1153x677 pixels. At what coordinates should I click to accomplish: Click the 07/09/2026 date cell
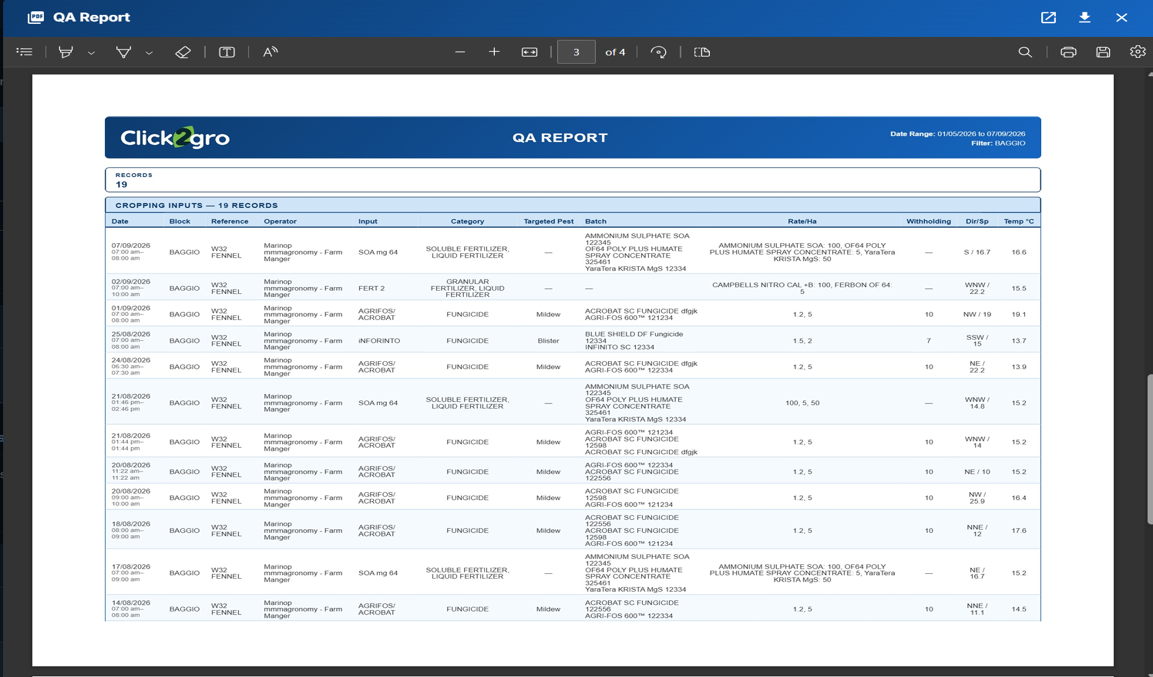[x=130, y=246]
